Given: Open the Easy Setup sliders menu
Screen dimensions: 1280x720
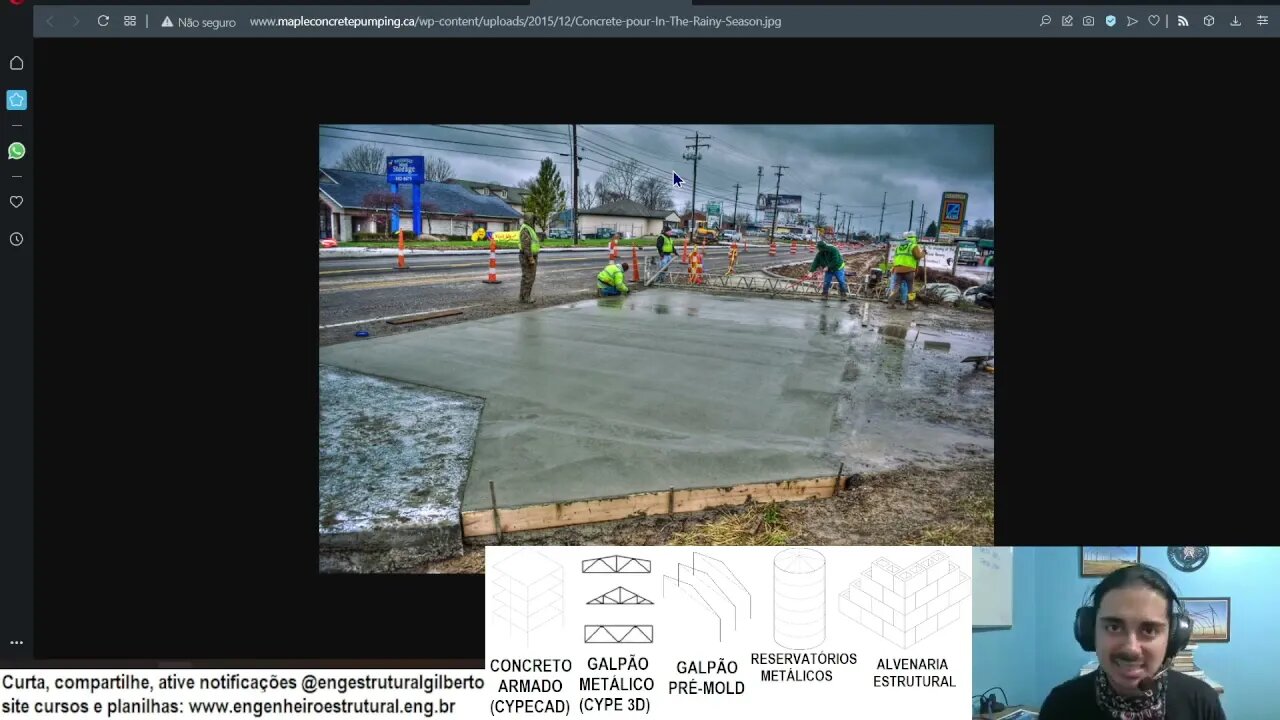Looking at the screenshot, I should (1262, 21).
